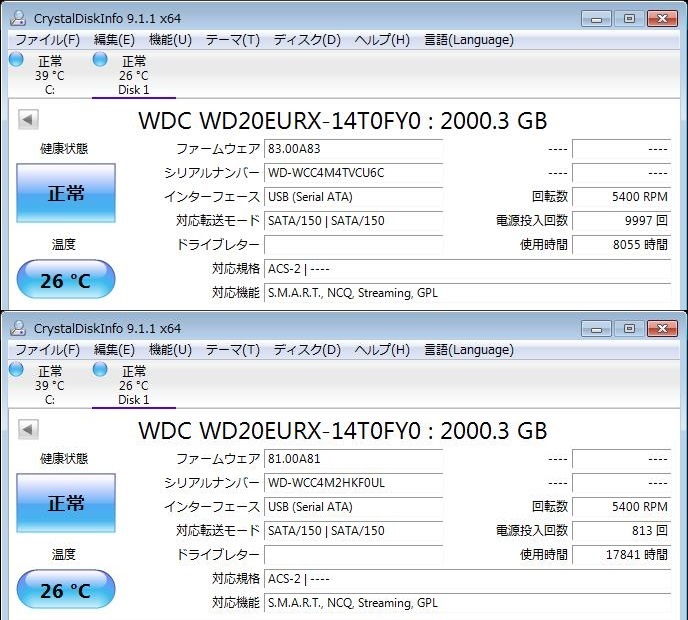
Task: Click firmware field 83.00A83
Action: [353, 149]
